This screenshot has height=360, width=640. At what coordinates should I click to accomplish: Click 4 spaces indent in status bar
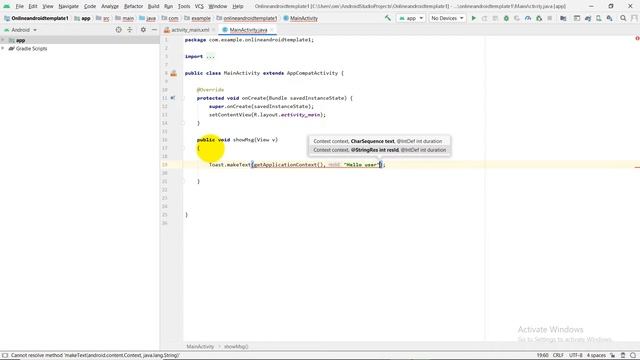[596, 355]
